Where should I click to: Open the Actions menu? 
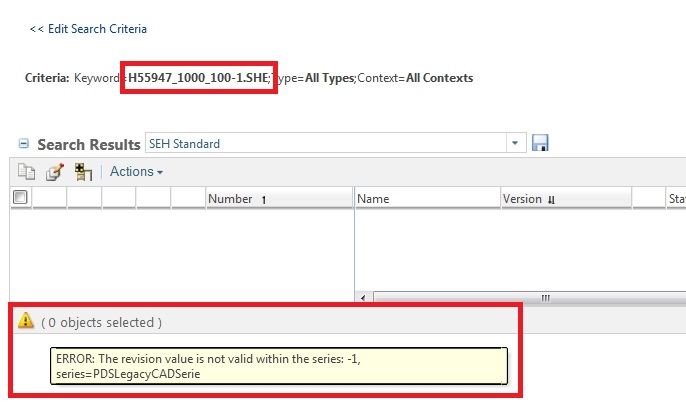click(x=136, y=172)
